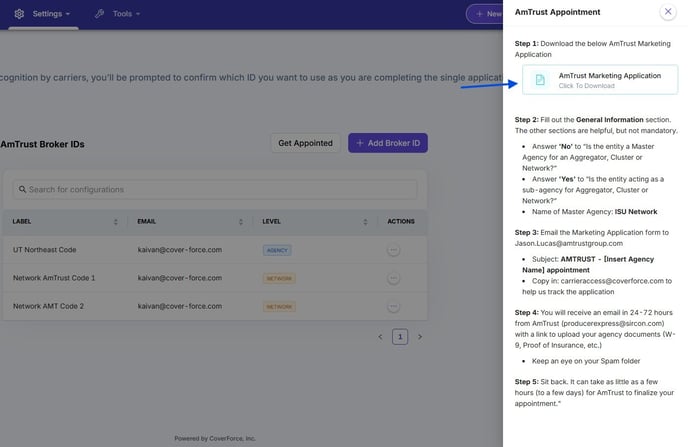Open the Tools menu
The height and width of the screenshot is (447, 688).
[118, 14]
